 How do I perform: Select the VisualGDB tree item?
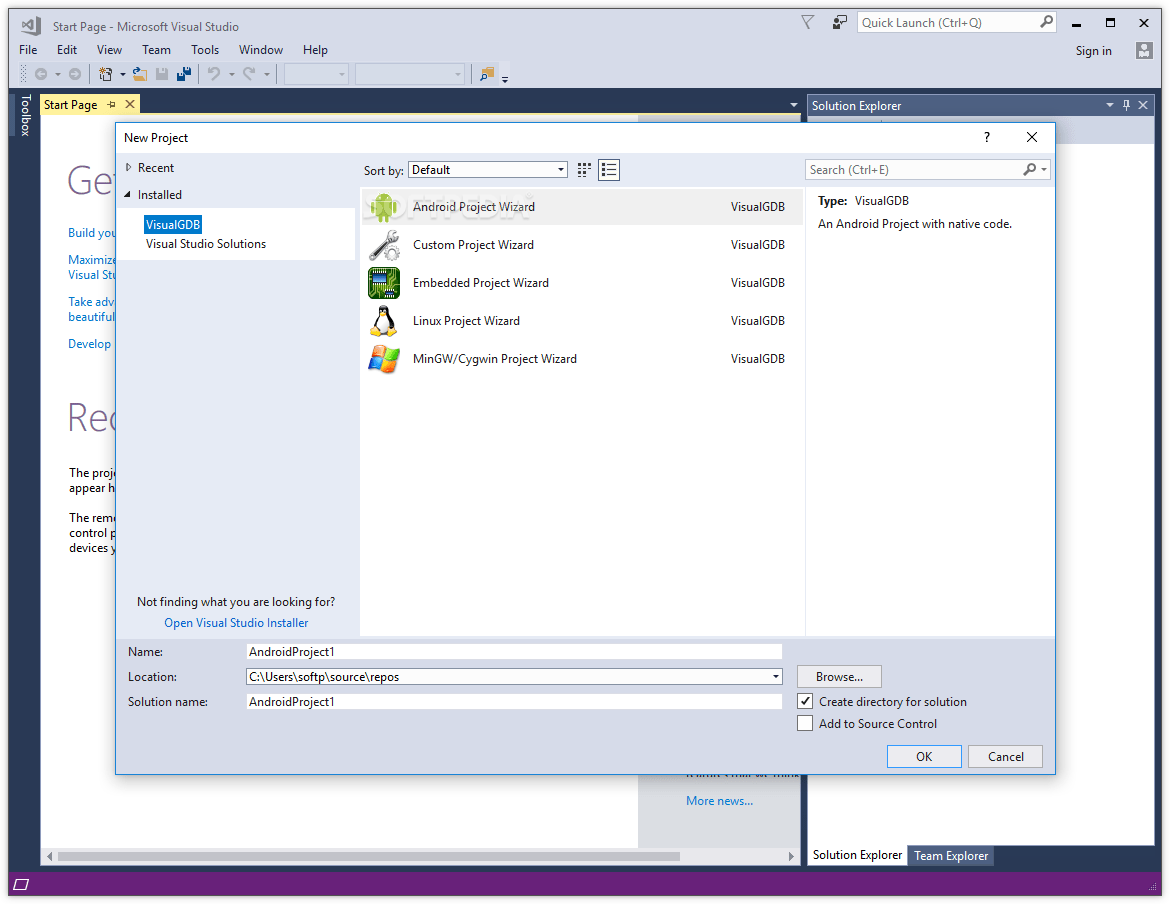(x=173, y=225)
